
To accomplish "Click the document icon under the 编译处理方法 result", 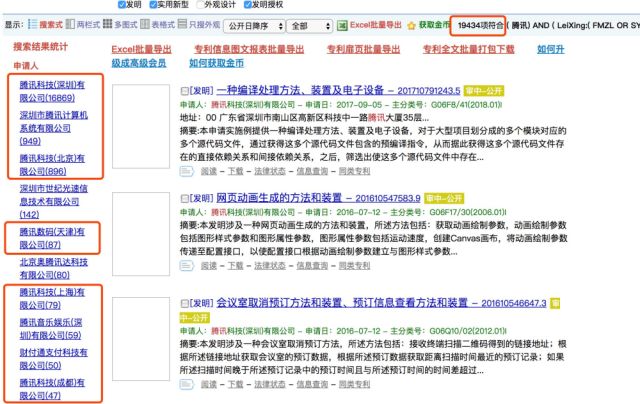I will point(187,171).
